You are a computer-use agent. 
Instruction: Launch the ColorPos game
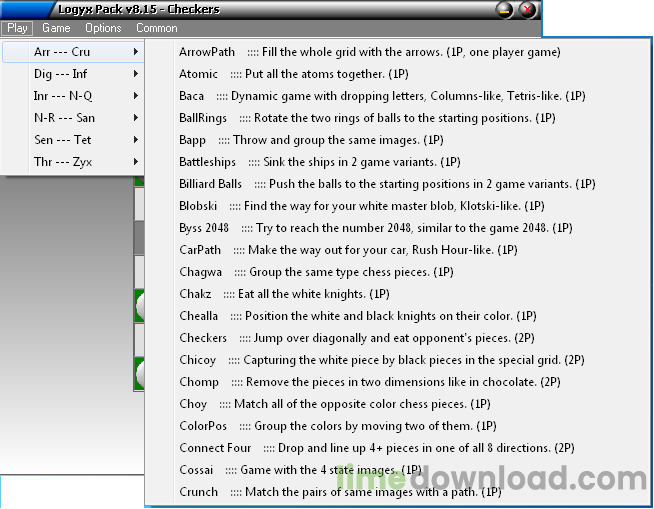[x=398, y=426]
